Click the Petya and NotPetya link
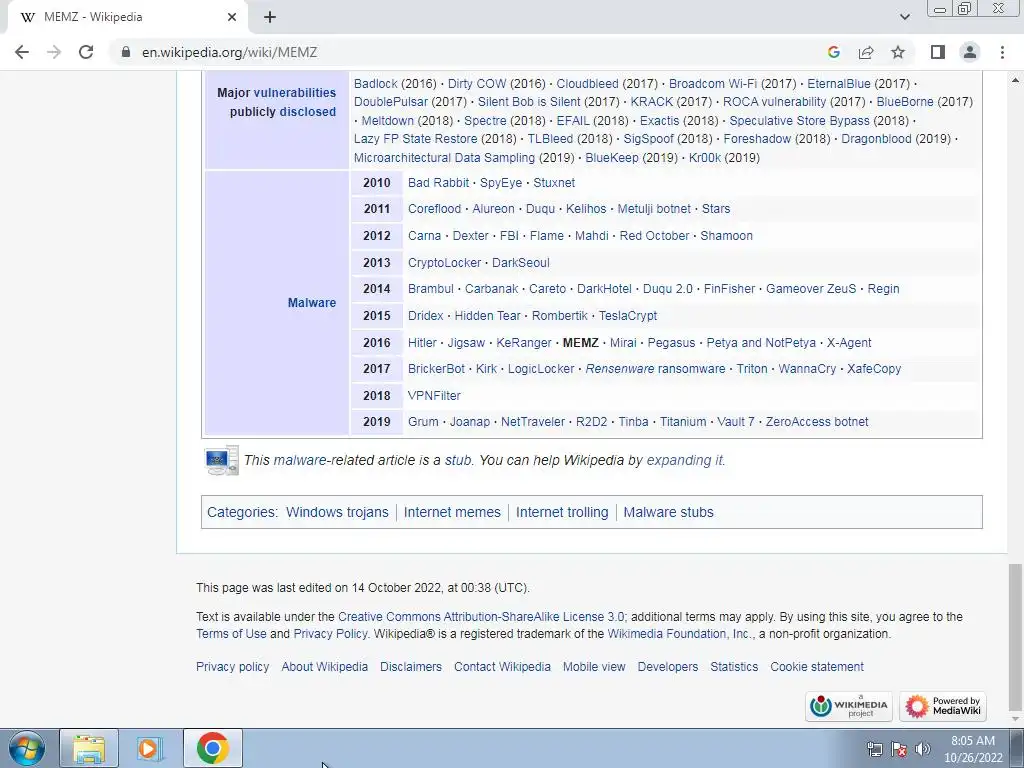Viewport: 1024px width, 768px height. coord(761,343)
